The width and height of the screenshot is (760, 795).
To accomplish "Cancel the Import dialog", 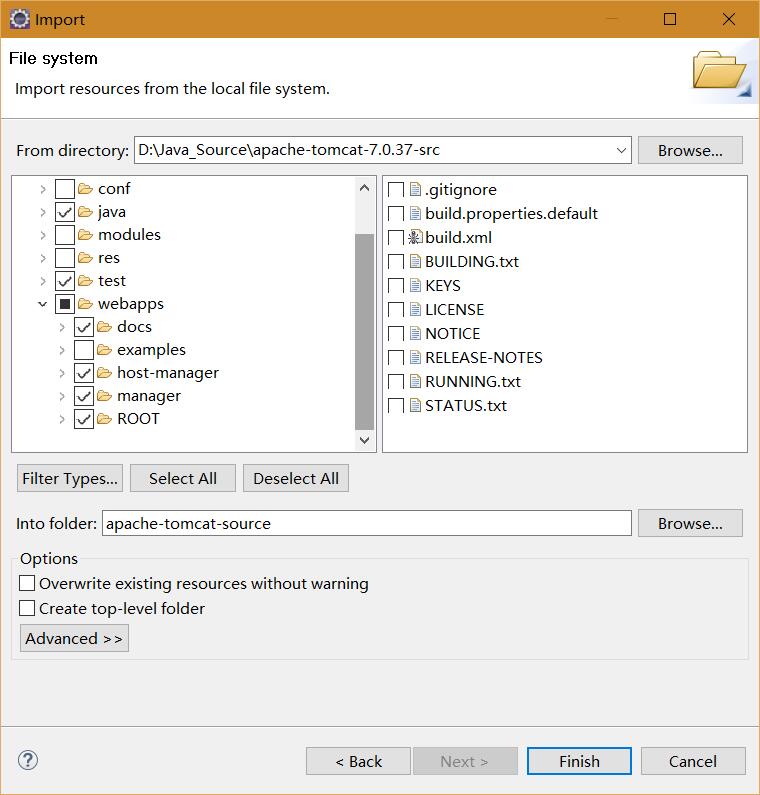I will [693, 761].
